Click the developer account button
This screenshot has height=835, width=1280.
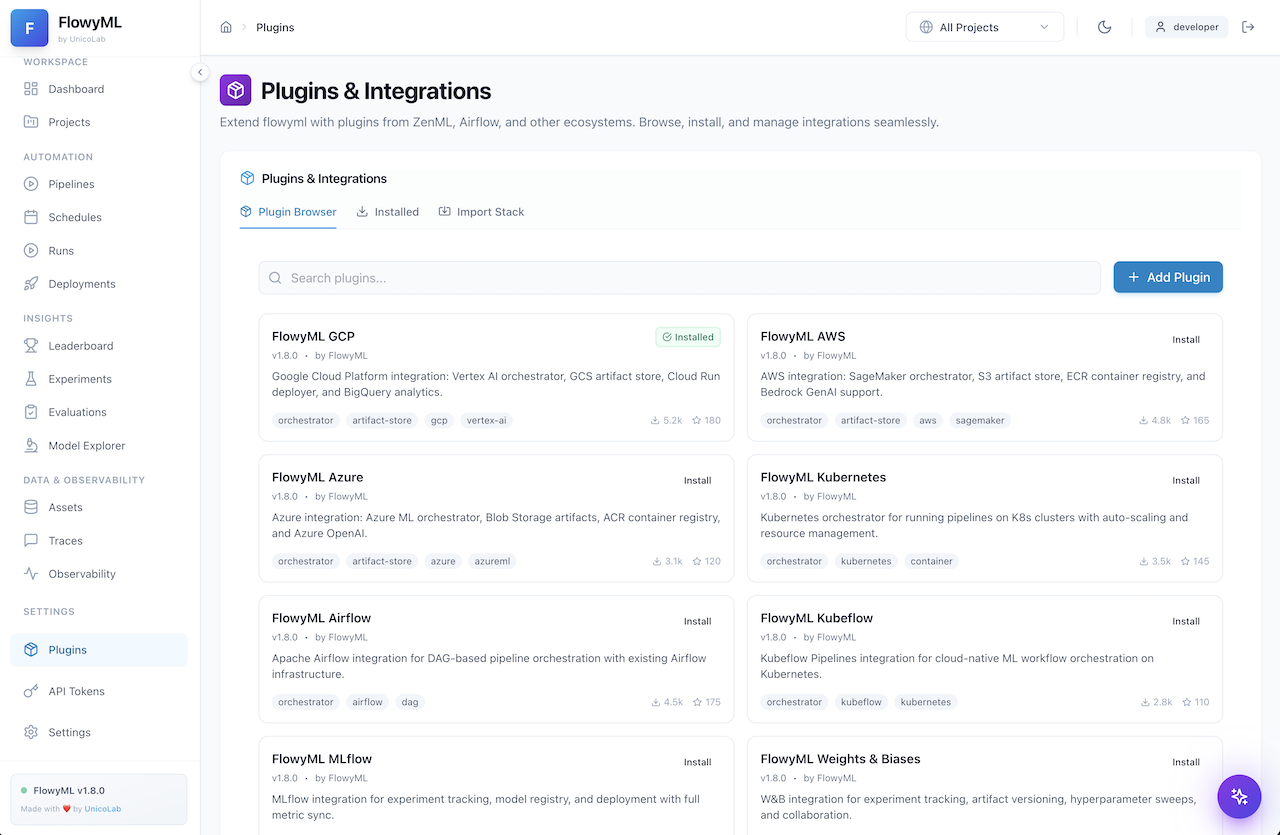click(1186, 27)
